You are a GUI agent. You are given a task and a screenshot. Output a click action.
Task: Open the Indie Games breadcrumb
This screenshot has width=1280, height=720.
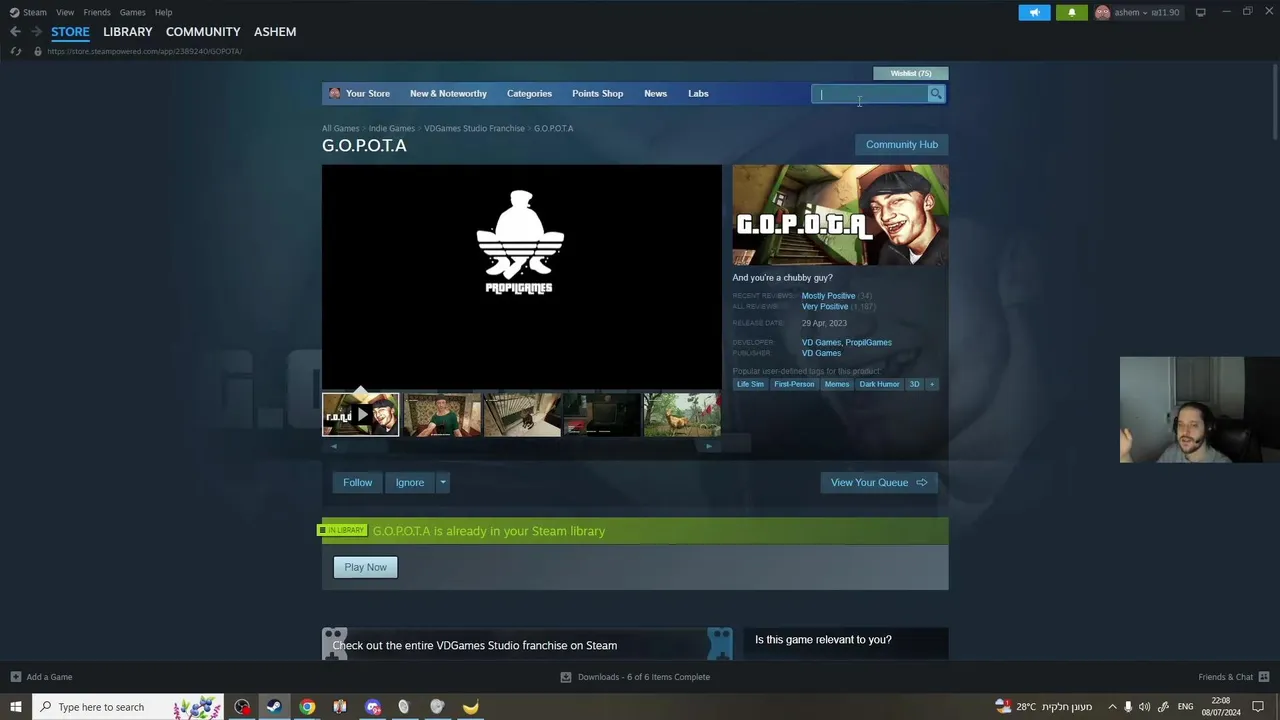(x=391, y=128)
